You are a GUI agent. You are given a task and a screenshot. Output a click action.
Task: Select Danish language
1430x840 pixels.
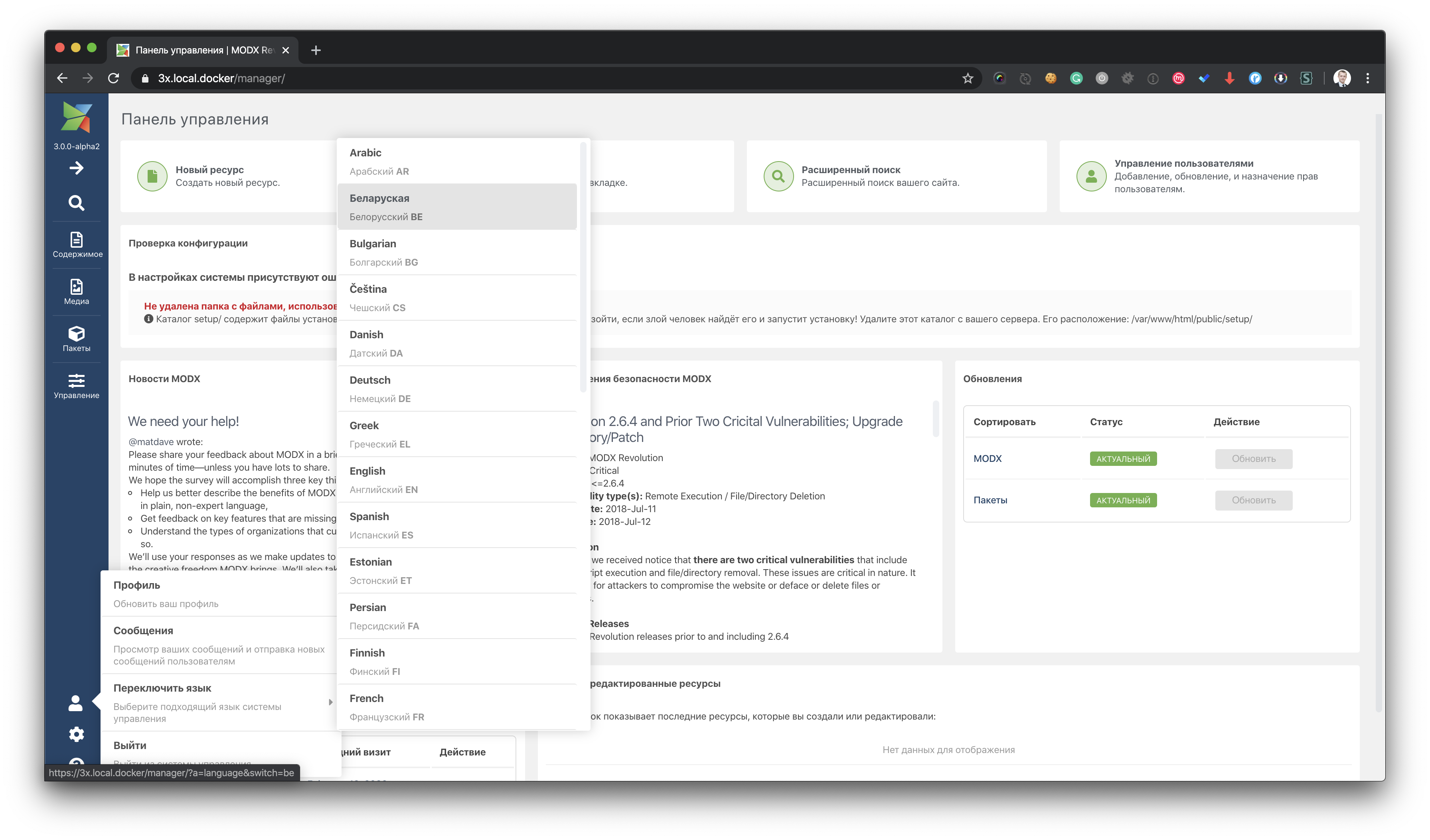457,343
